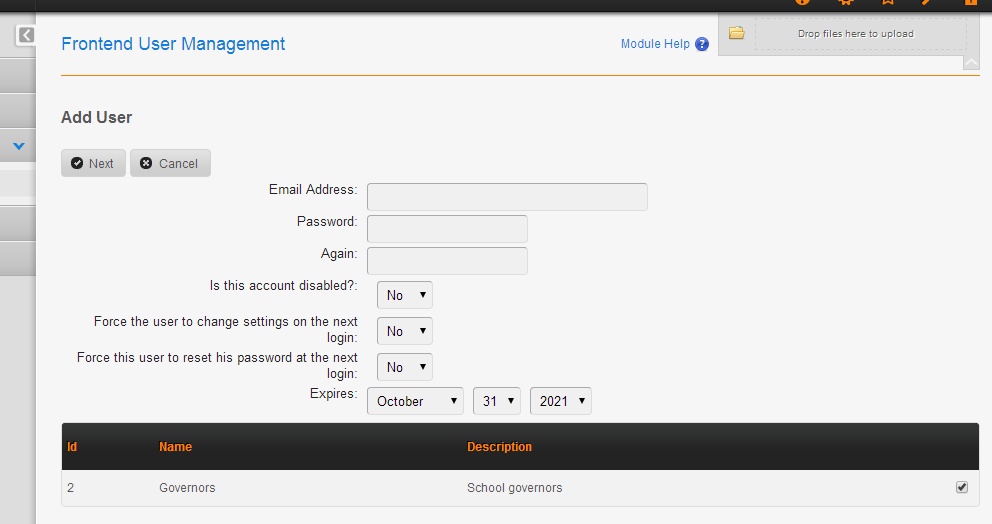Click the Again password confirmation field
The width and height of the screenshot is (992, 524).
(447, 261)
